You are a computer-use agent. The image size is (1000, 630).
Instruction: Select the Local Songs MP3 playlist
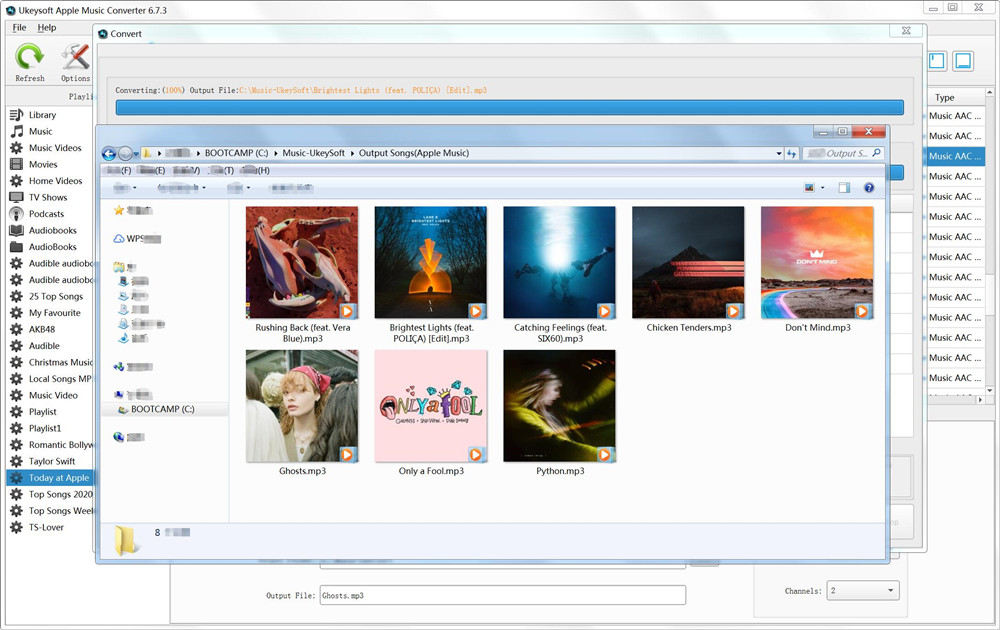coord(59,379)
